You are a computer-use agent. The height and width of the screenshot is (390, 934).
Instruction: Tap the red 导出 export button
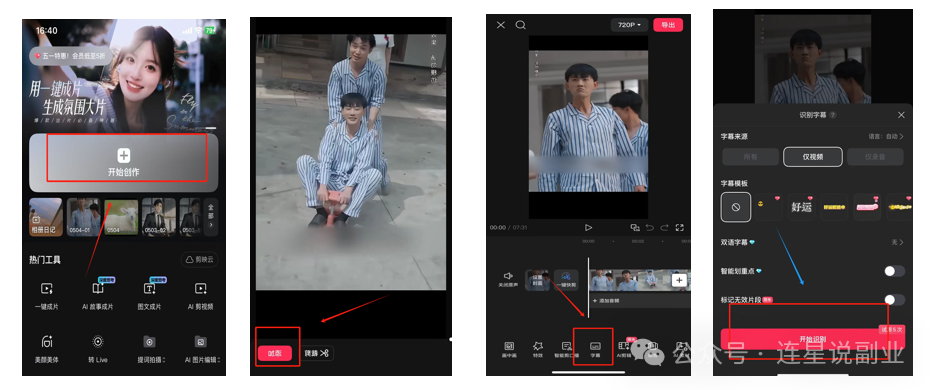pos(668,25)
